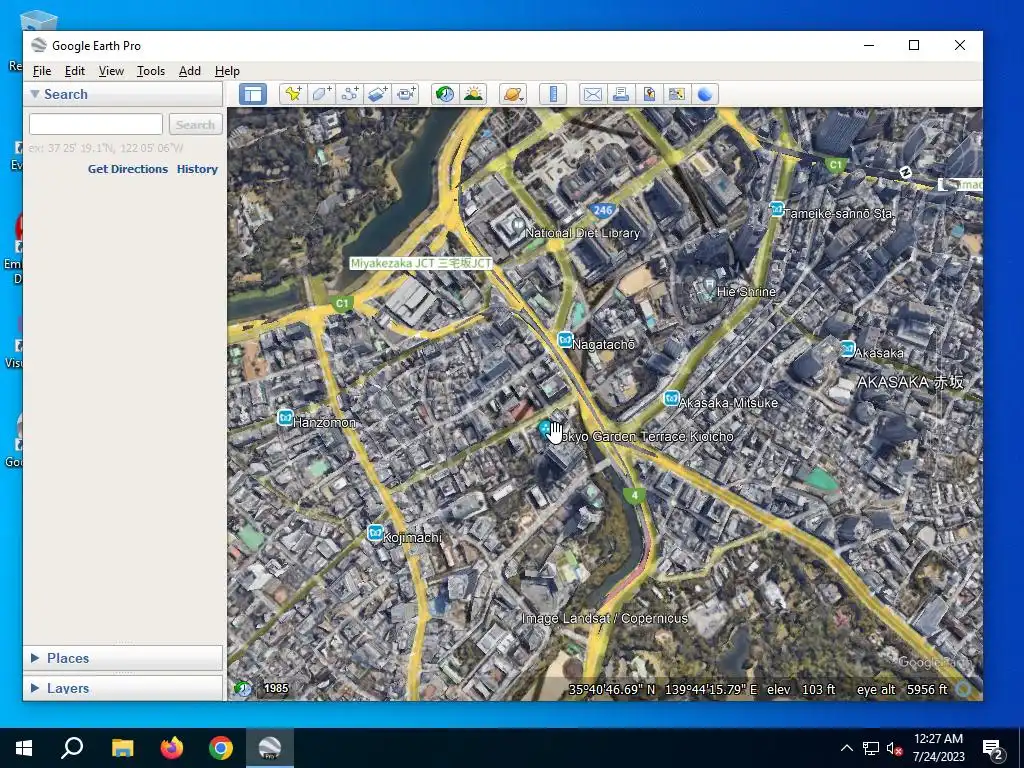Collapse the Search panel
This screenshot has width=1024, height=768.
(35, 94)
